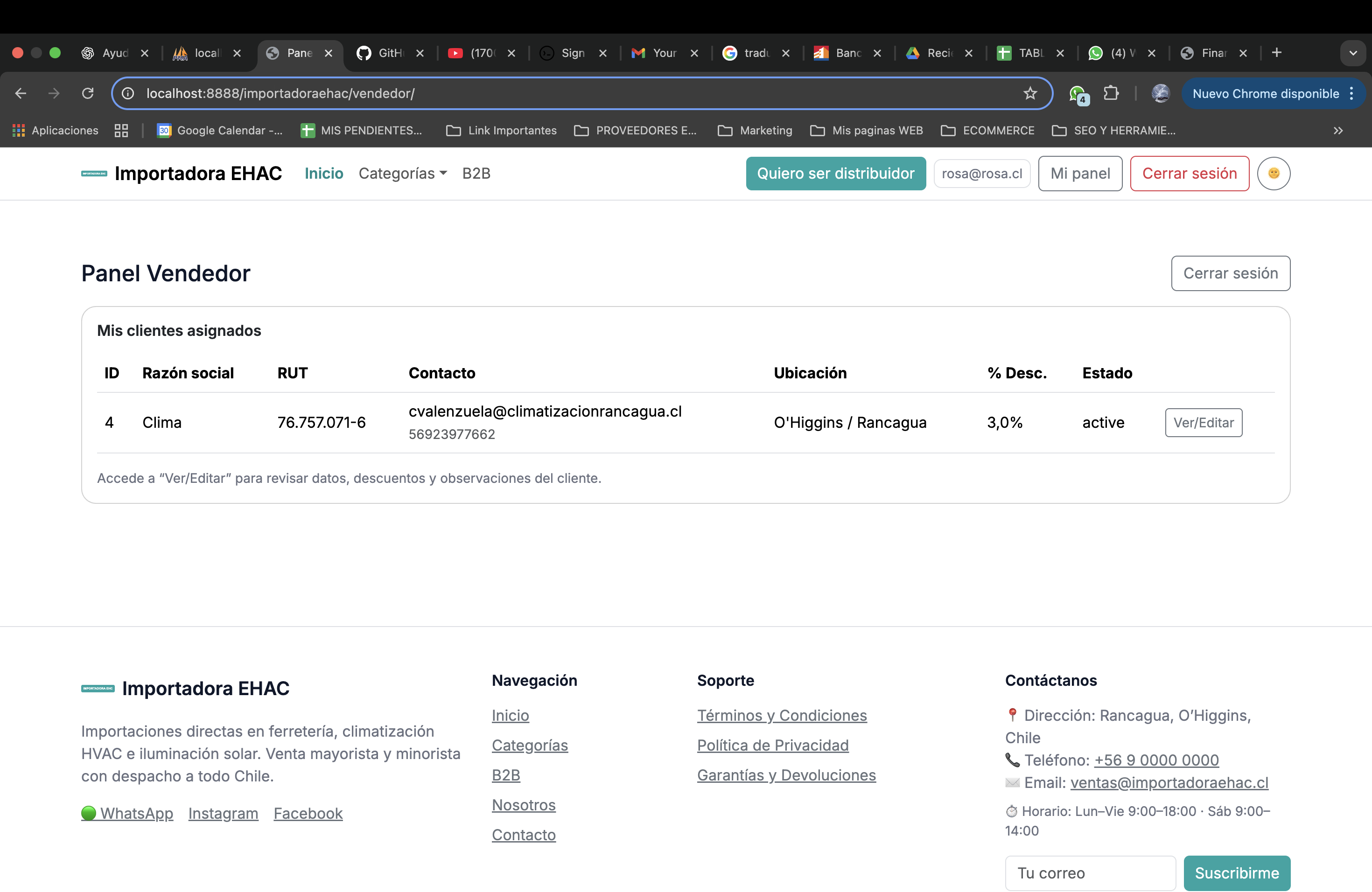Click the WhatsApp extension icon in toolbar
The width and height of the screenshot is (1372, 892).
point(1077,94)
